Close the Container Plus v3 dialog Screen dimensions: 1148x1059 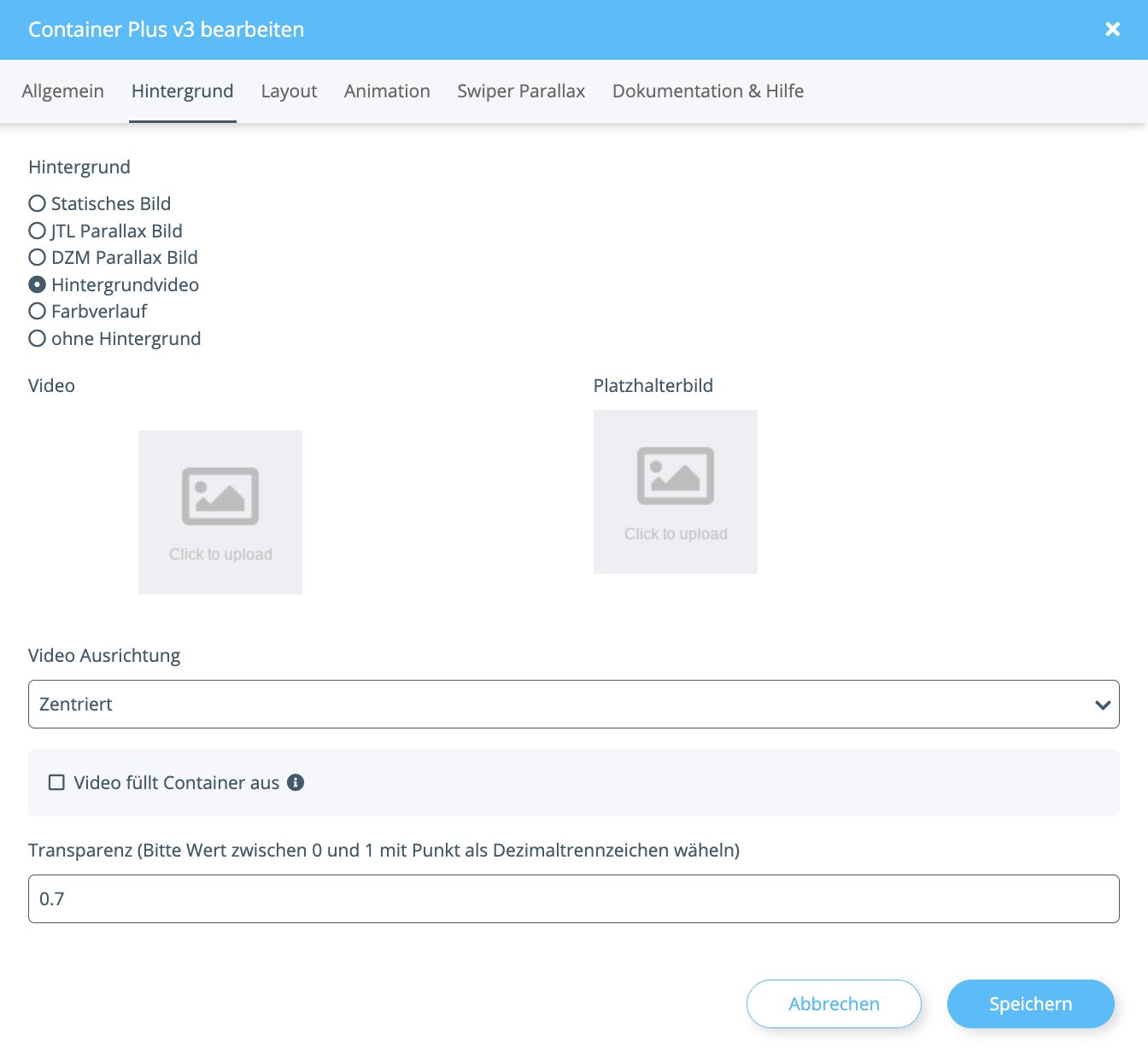click(1112, 29)
